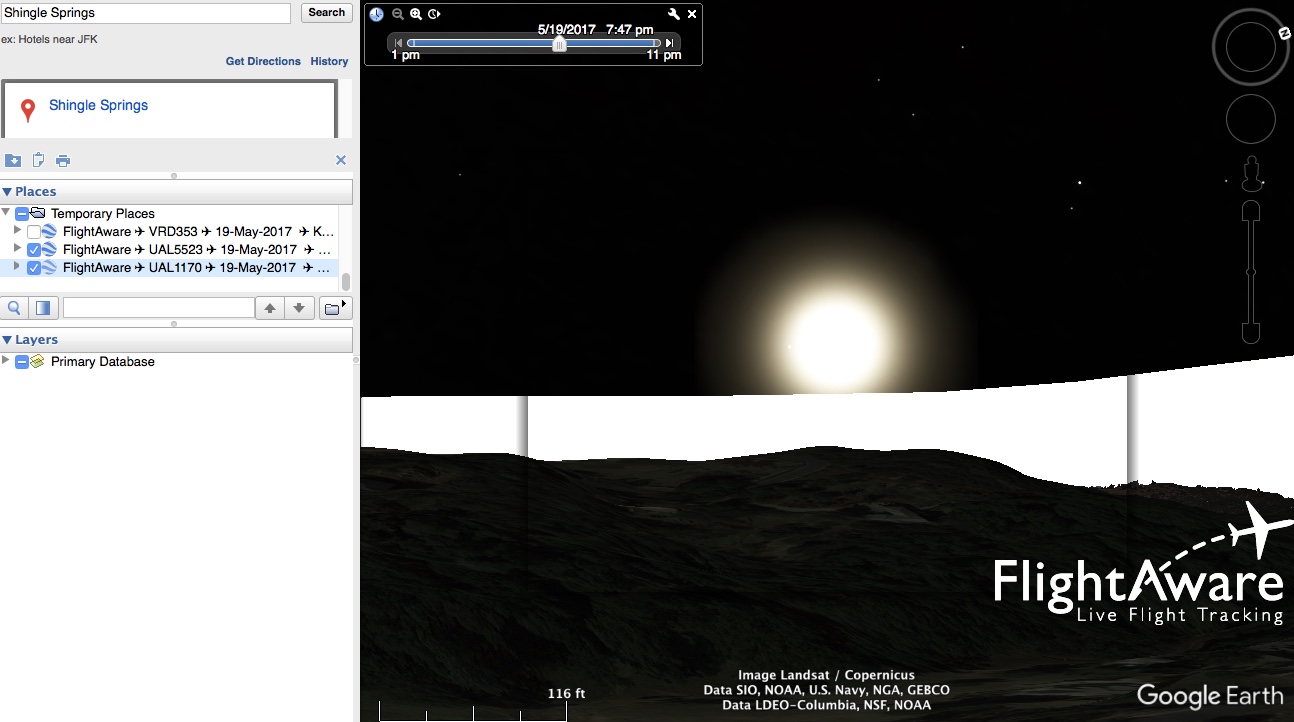Click the copy to clipboard icon
This screenshot has height=722, width=1294.
tap(39, 160)
